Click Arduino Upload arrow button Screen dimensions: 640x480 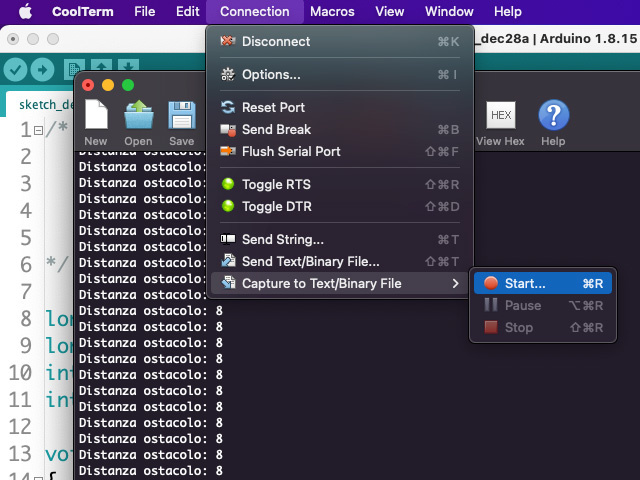tap(42, 69)
